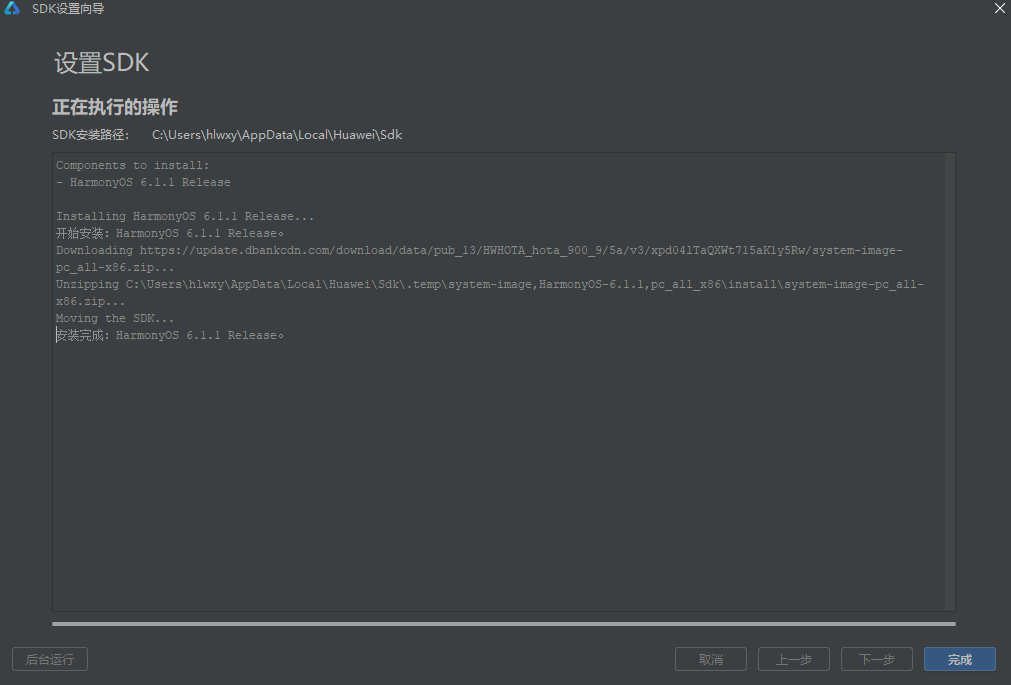Click the 上一步 previous button
This screenshot has width=1011, height=685.
(794, 659)
